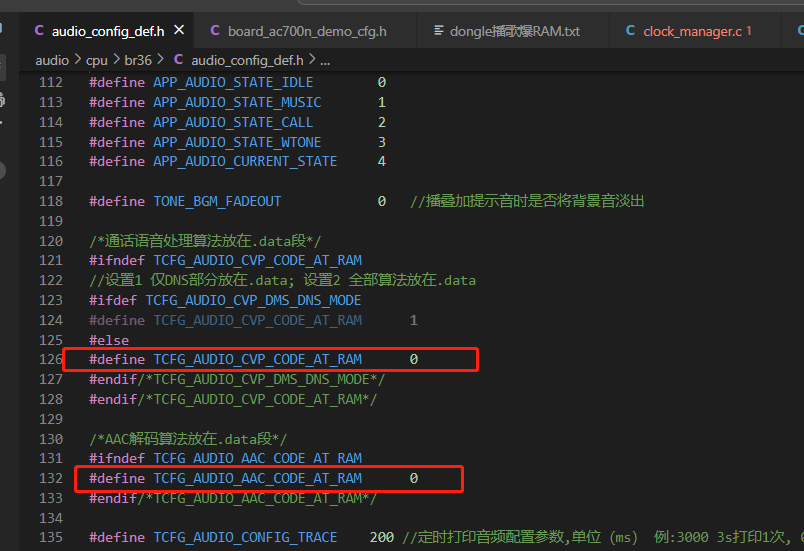
Task: Select the br36 breadcrumb segment
Action: tap(138, 60)
